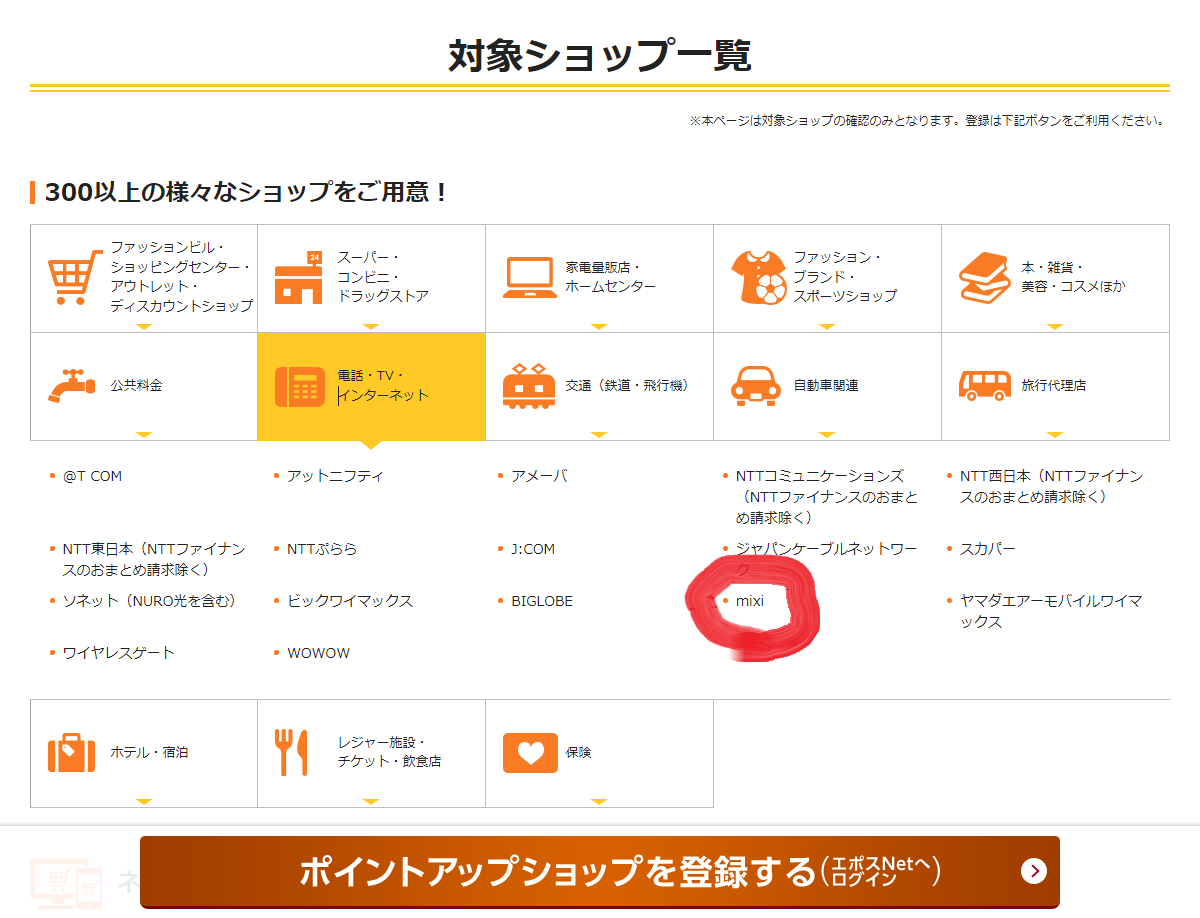This screenshot has width=1200, height=918.
Task: Expand the ホテル・宿泊 category arrow
Action: [144, 802]
